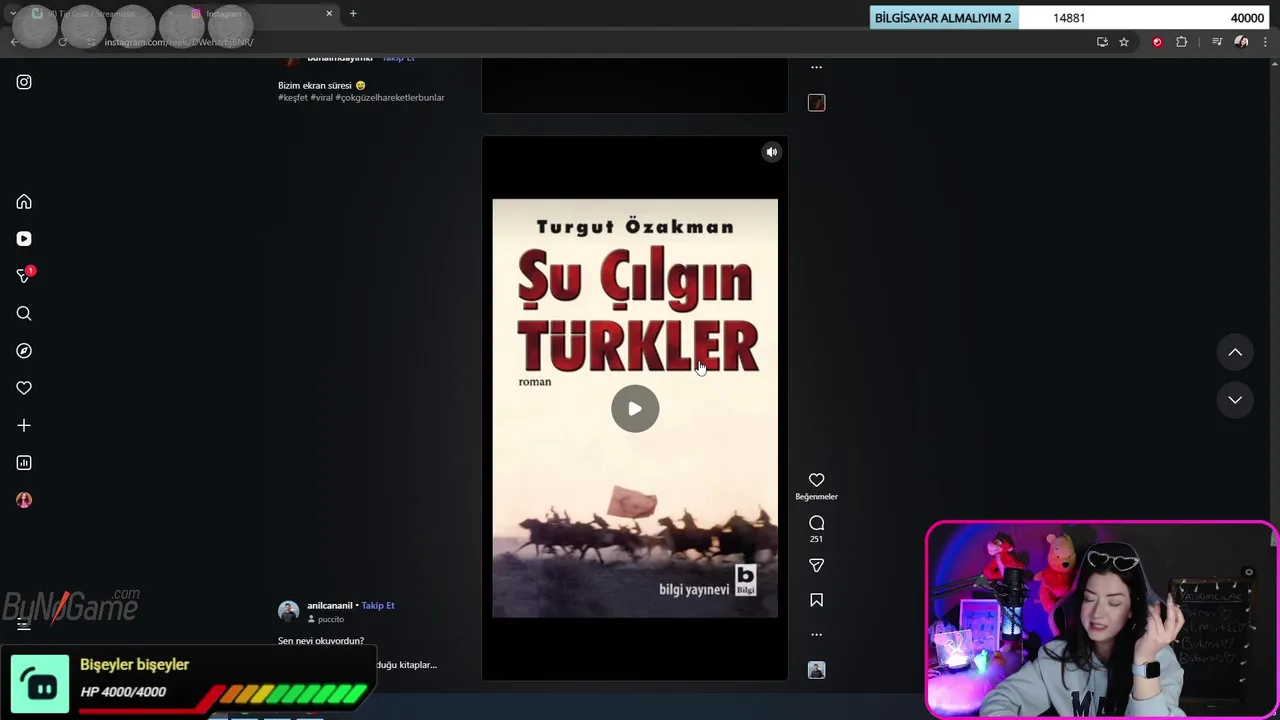Click 'Bişeyler bişeyler' overlay title
The image size is (1280, 720).
134,665
